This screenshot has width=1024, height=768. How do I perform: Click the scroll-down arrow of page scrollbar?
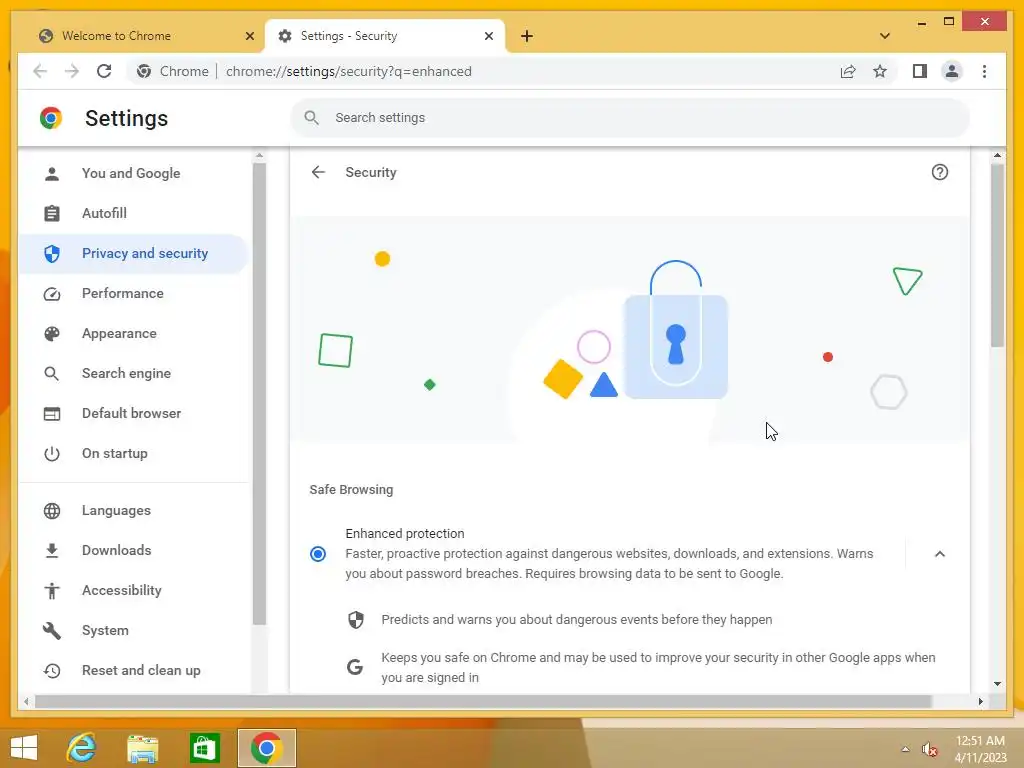click(997, 684)
